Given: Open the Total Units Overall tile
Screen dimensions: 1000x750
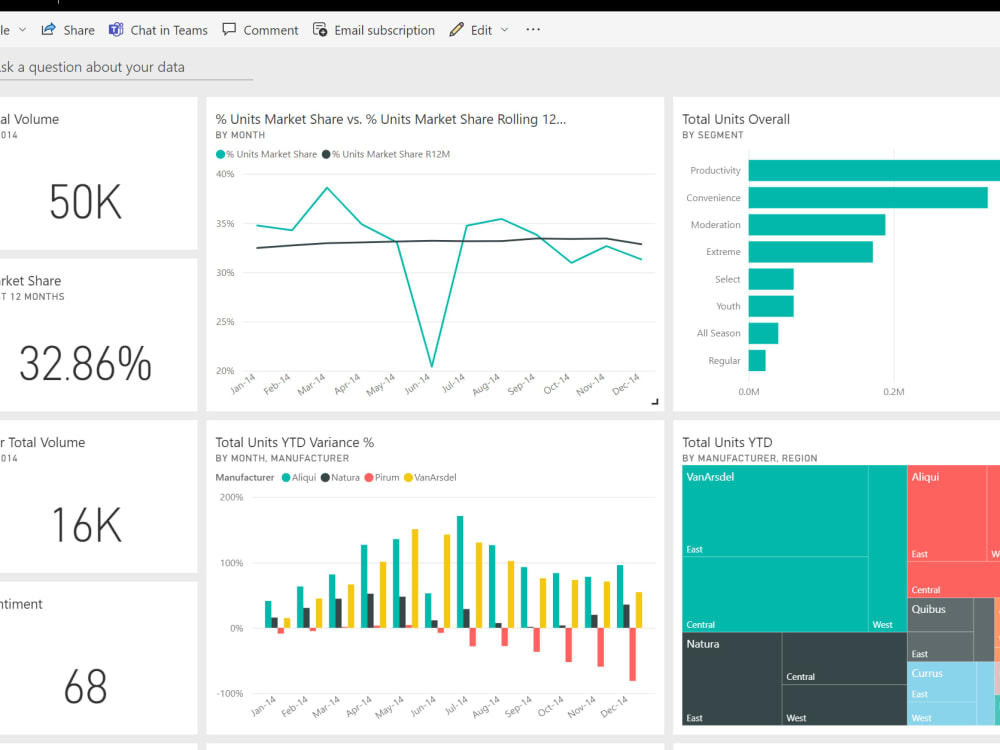Looking at the screenshot, I should (x=736, y=118).
